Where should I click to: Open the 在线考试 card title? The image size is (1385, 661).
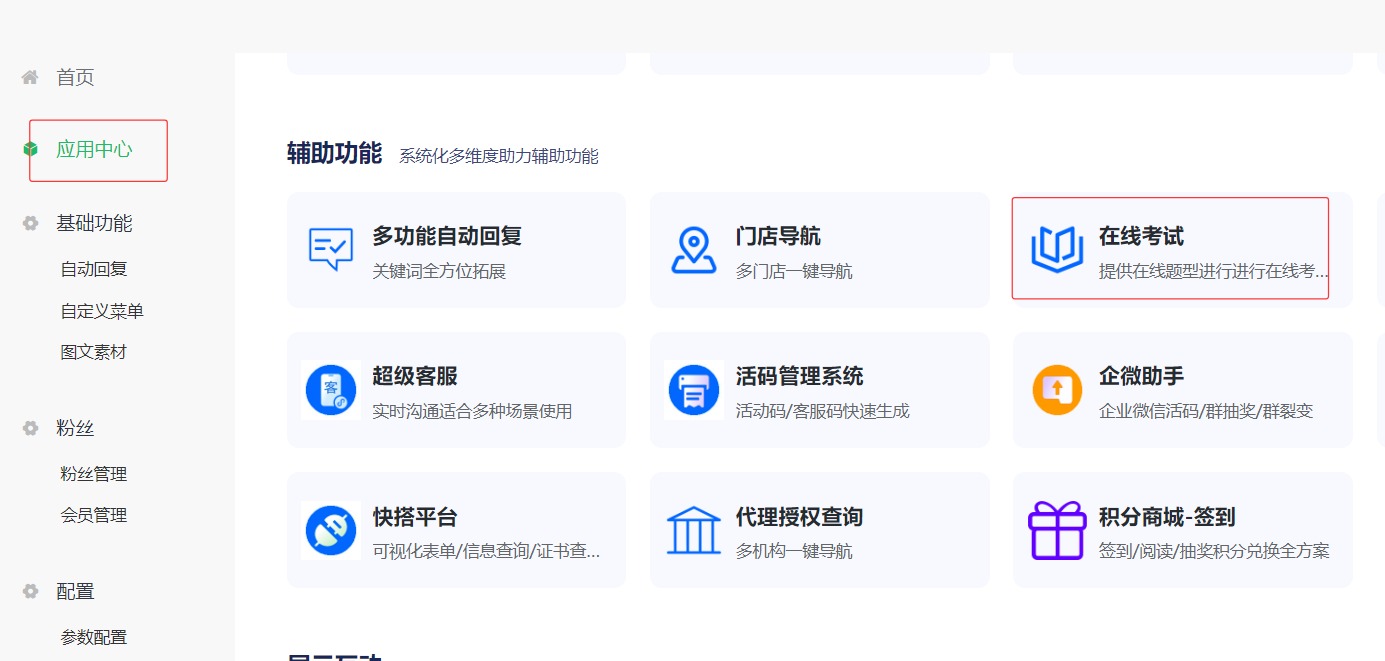coord(1141,236)
